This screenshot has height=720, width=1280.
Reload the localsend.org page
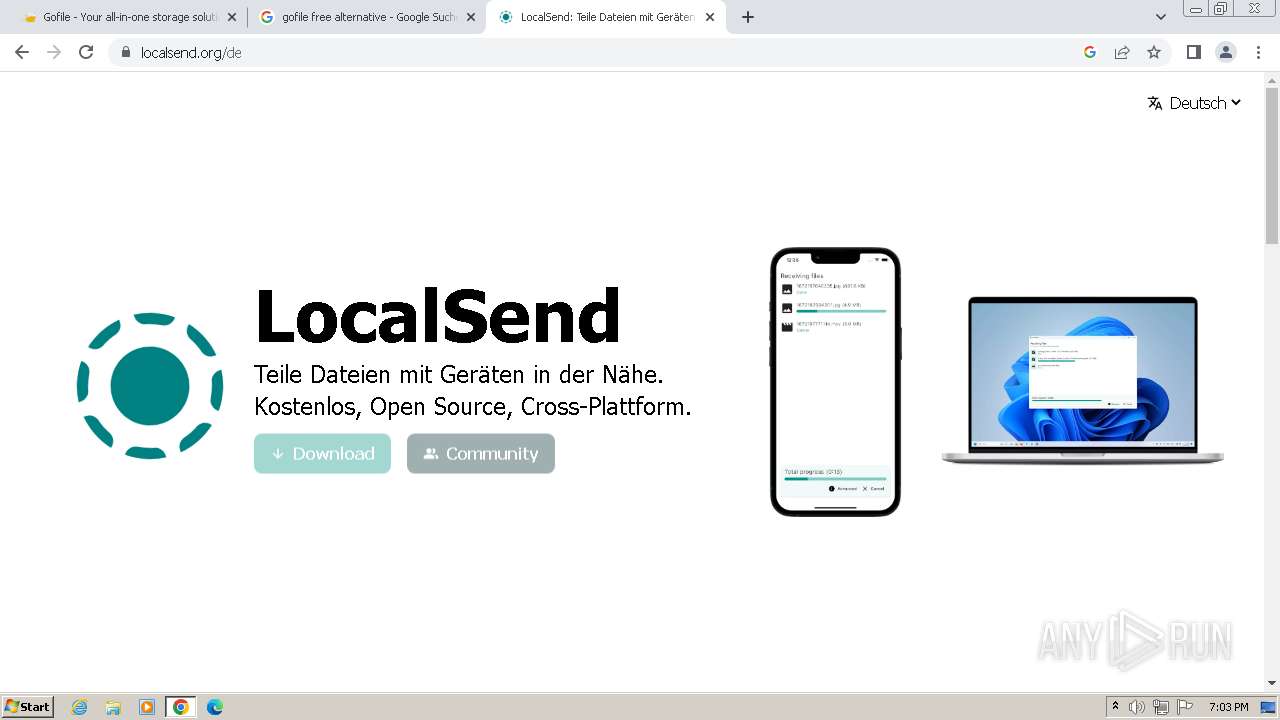click(86, 52)
